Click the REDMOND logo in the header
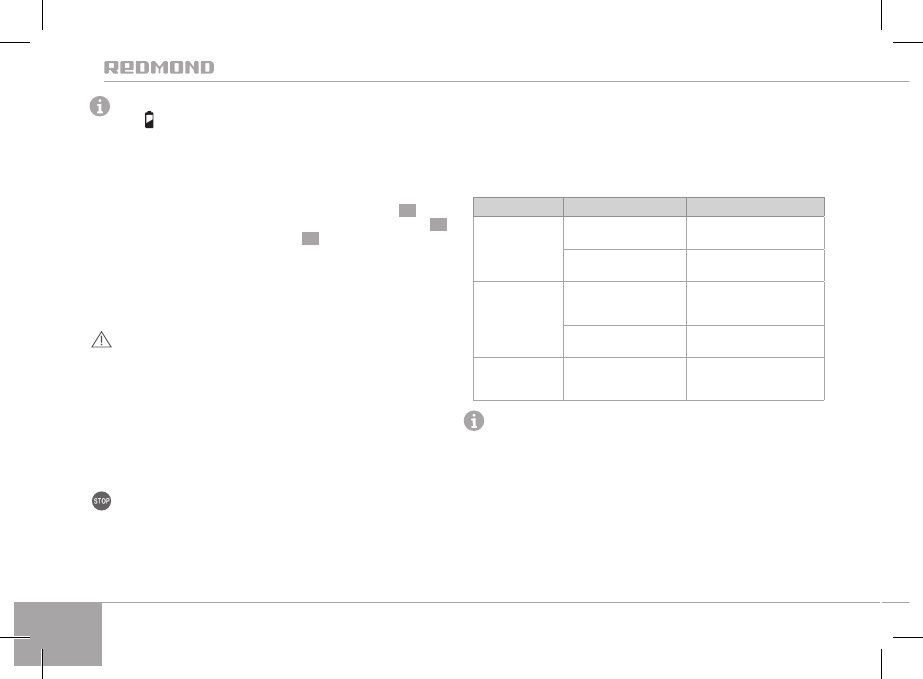The width and height of the screenshot is (923, 679). click(x=160, y=68)
